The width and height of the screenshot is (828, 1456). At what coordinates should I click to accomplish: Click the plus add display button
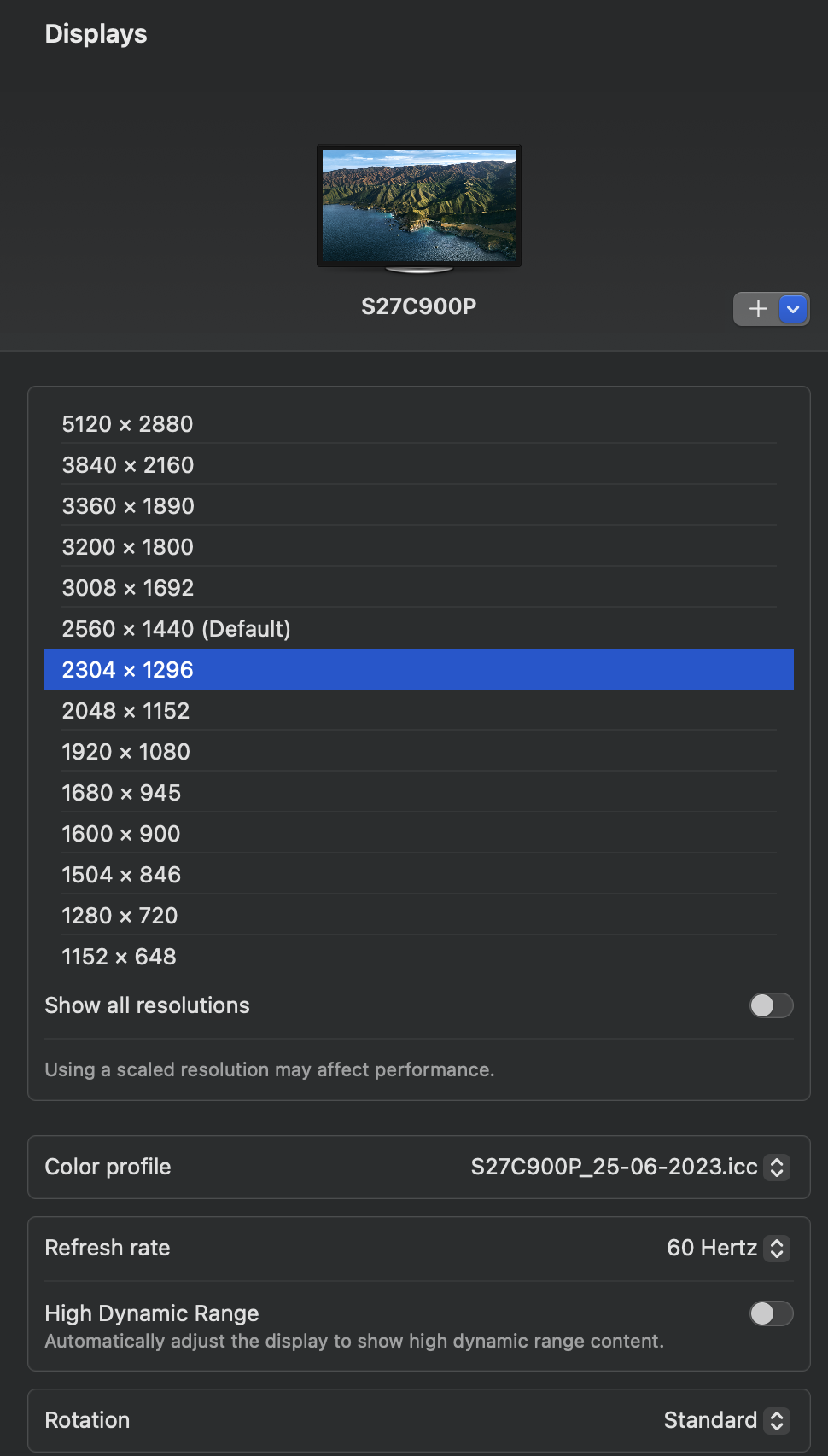pos(757,309)
